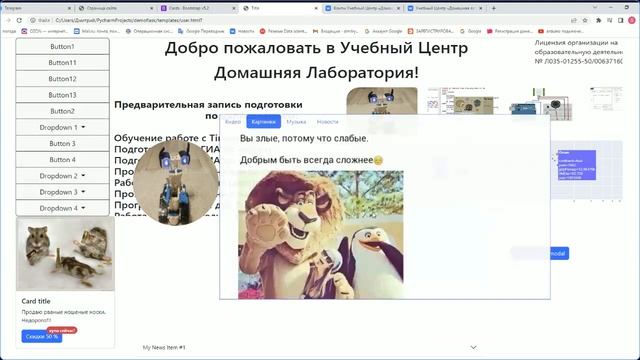Open the Операционная система bookmark
Image resolution: width=640 pixels, height=360 pixels.
click(x=149, y=31)
